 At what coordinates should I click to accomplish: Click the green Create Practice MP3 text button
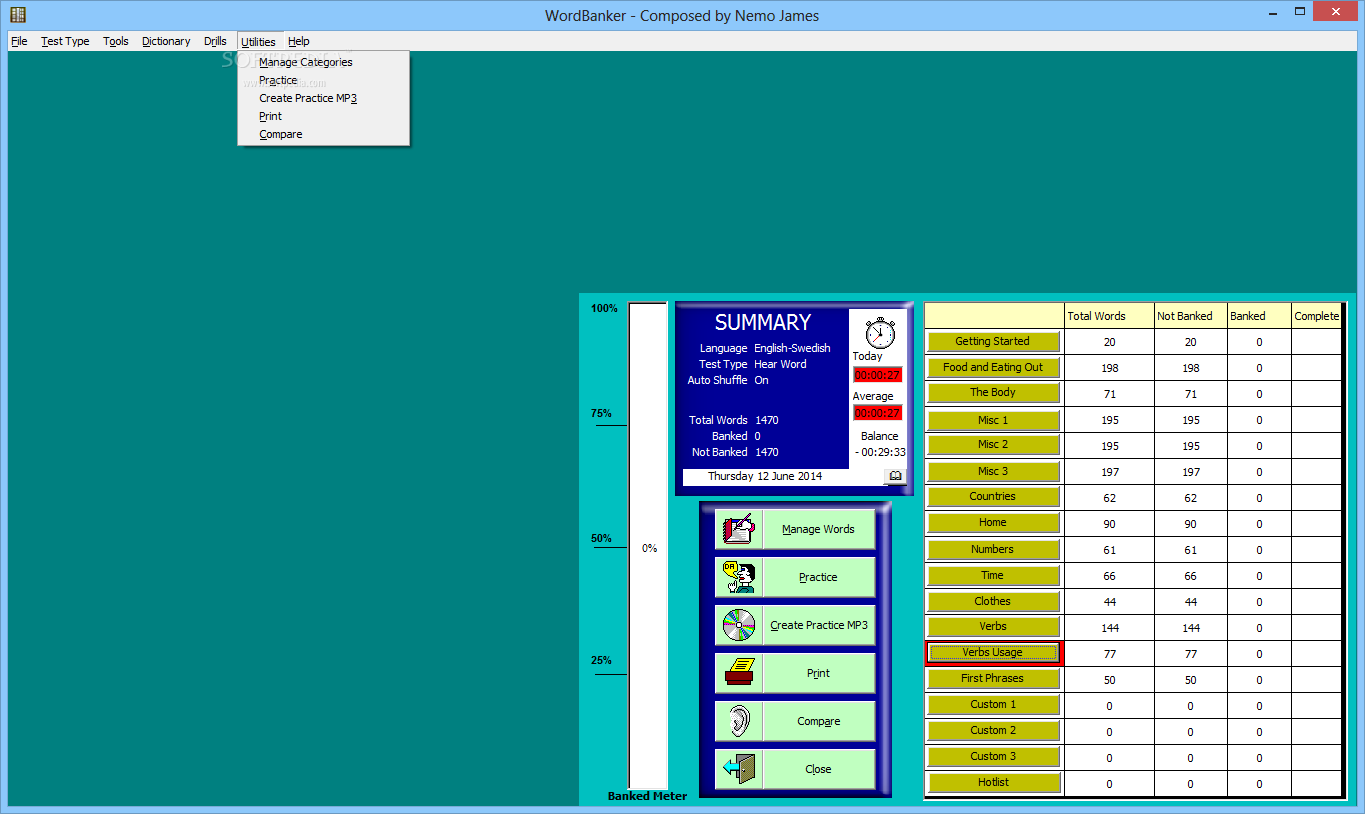point(818,625)
